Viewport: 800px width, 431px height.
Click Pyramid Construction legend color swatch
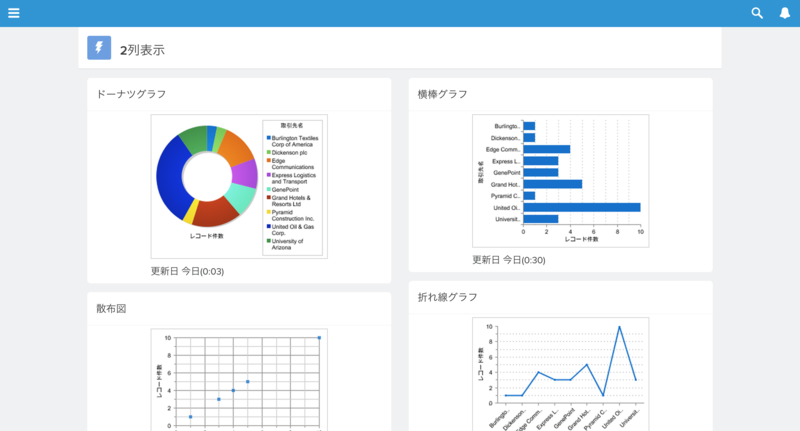point(269,212)
